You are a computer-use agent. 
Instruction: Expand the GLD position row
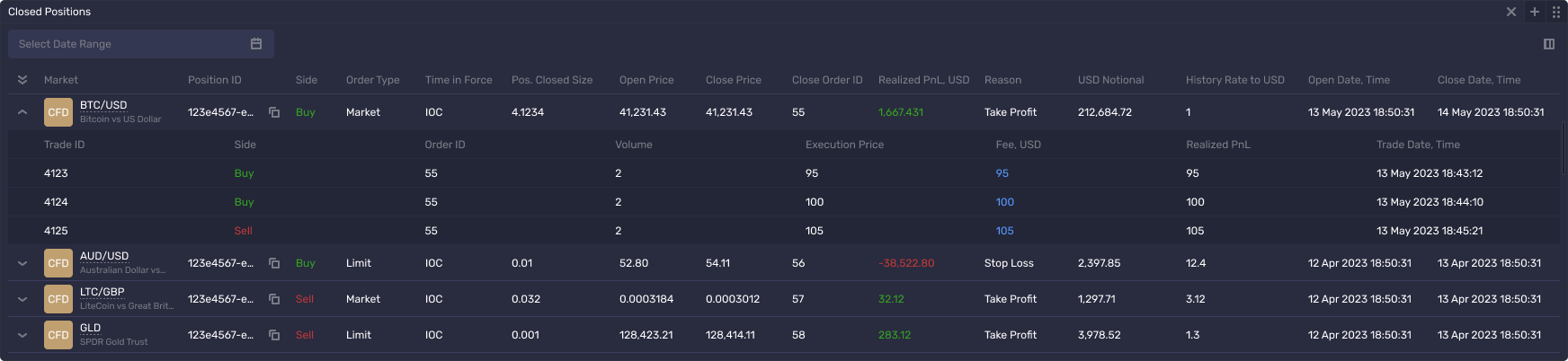pyautogui.click(x=22, y=335)
